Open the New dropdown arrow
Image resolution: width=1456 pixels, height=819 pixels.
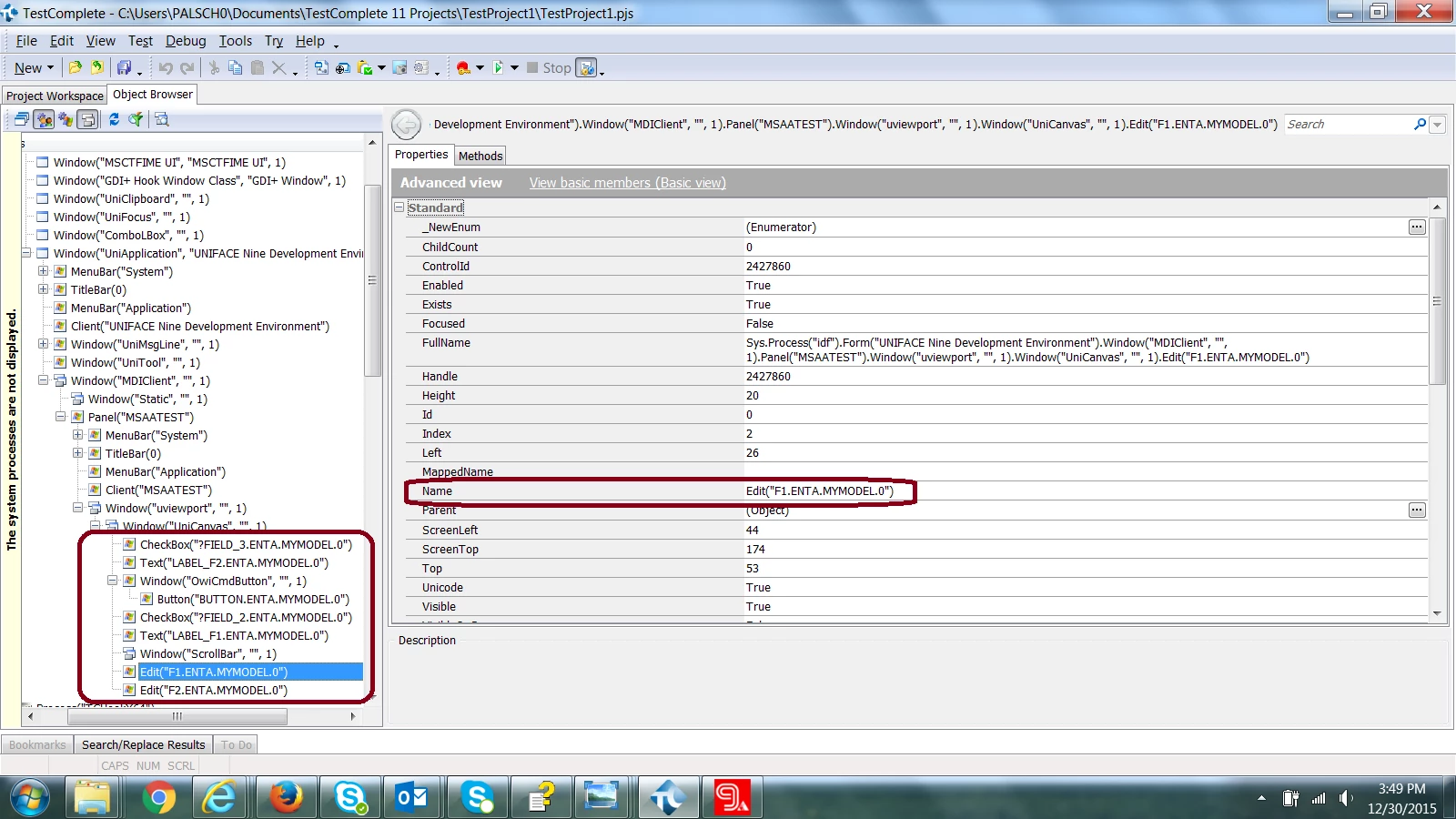pos(50,67)
